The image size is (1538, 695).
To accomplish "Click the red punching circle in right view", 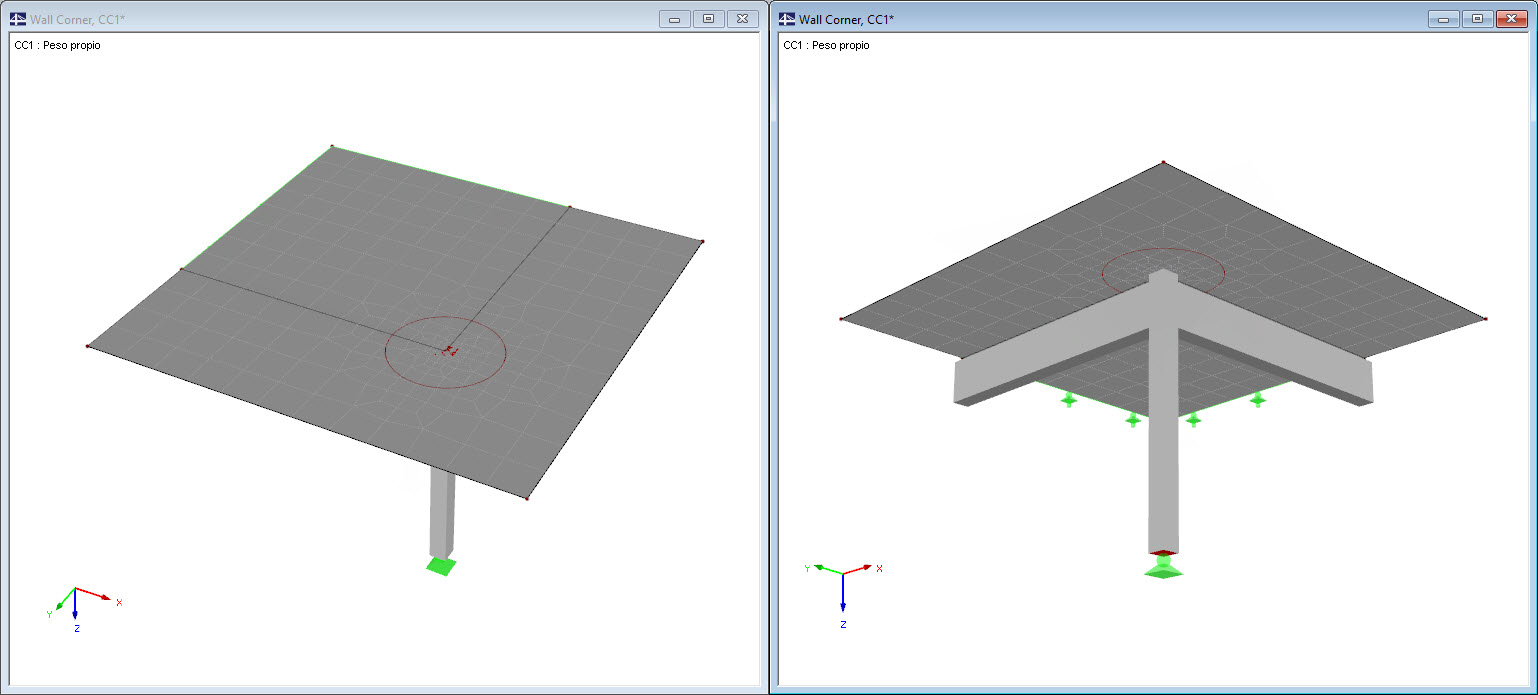I will click(x=1162, y=271).
